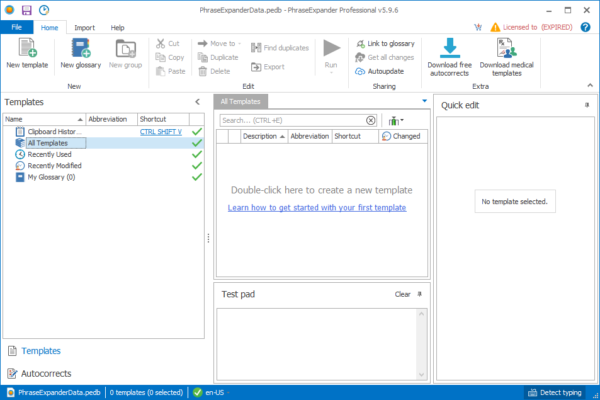Image resolution: width=600 pixels, height=400 pixels.
Task: Toggle checkmark for Recently Modified row
Action: pos(197,166)
